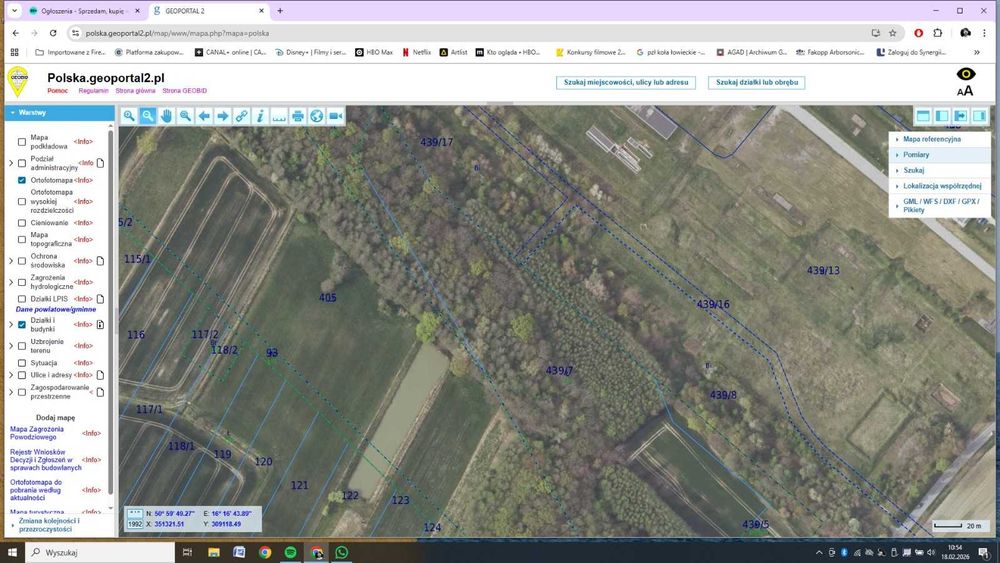Screen dimensions: 1000x563
Task: Click Szukaj miejscowości, ulicy lub adresu button
Action: [x=626, y=82]
